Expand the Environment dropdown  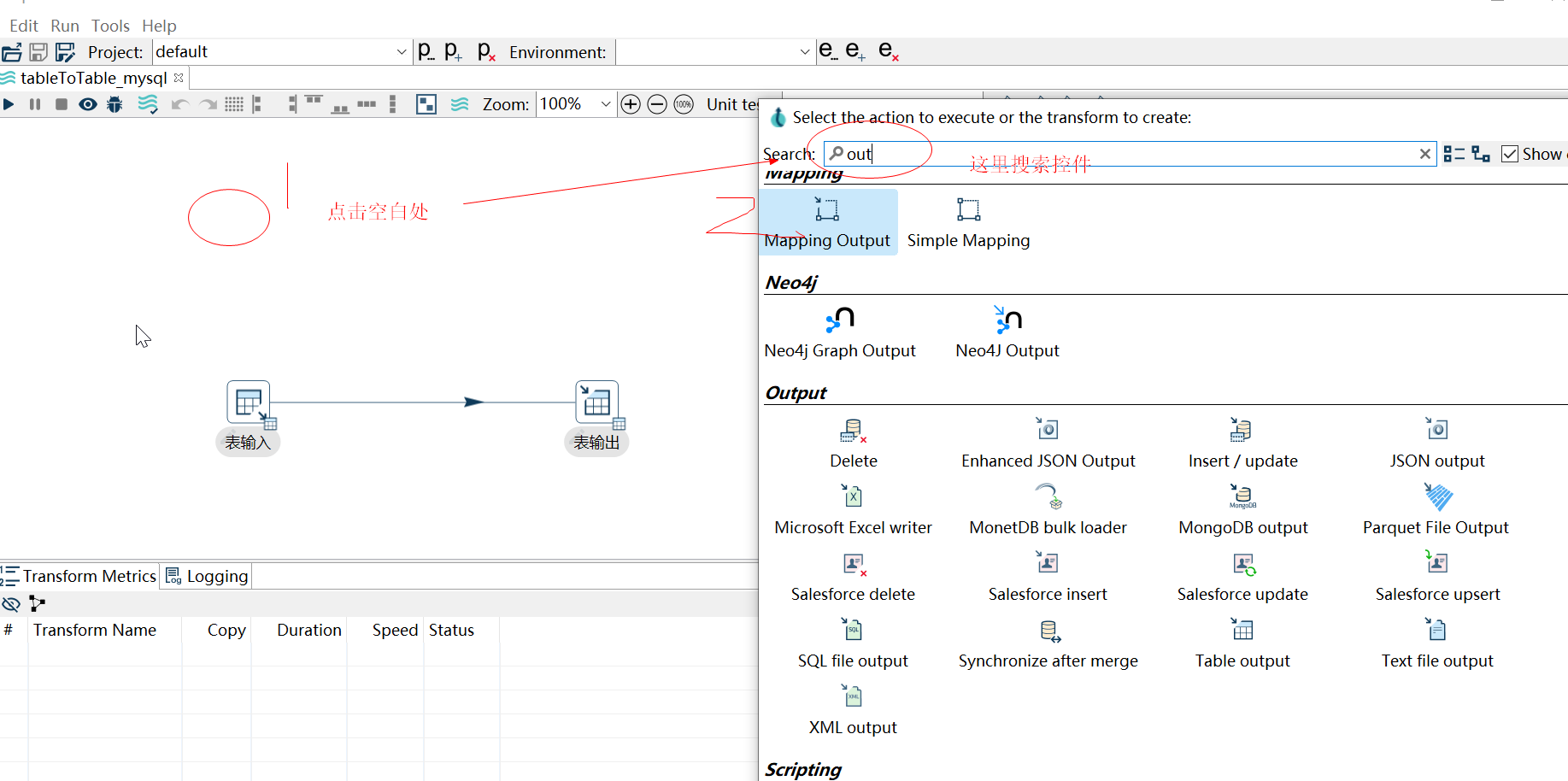[803, 52]
